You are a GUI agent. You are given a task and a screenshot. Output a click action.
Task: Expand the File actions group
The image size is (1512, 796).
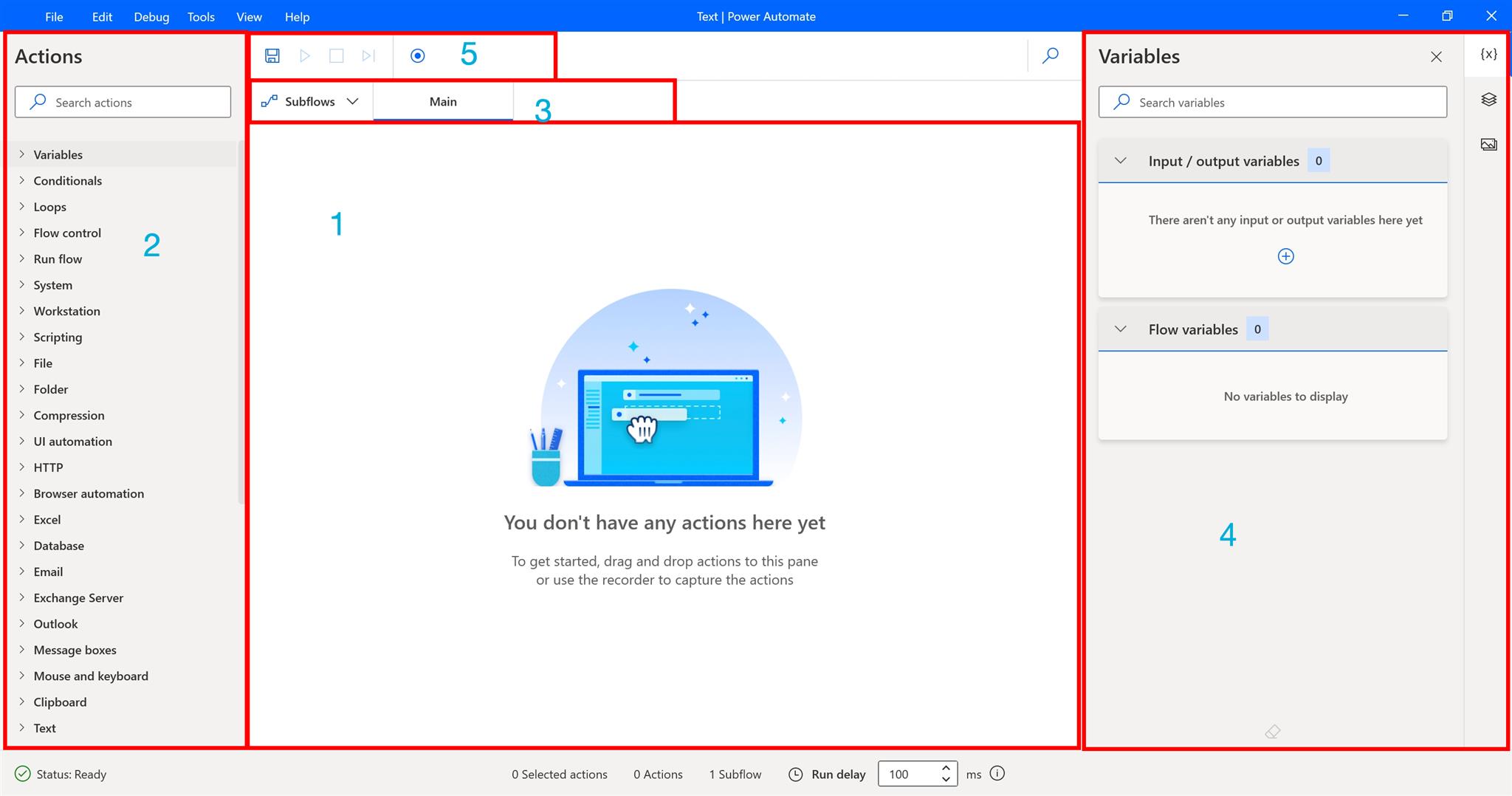tap(22, 363)
